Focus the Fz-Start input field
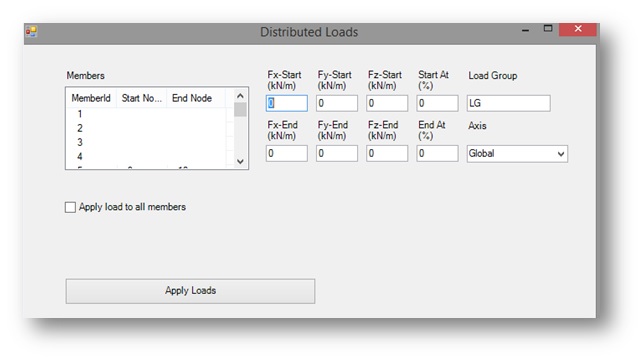The height and width of the screenshot is (361, 643). [387, 103]
